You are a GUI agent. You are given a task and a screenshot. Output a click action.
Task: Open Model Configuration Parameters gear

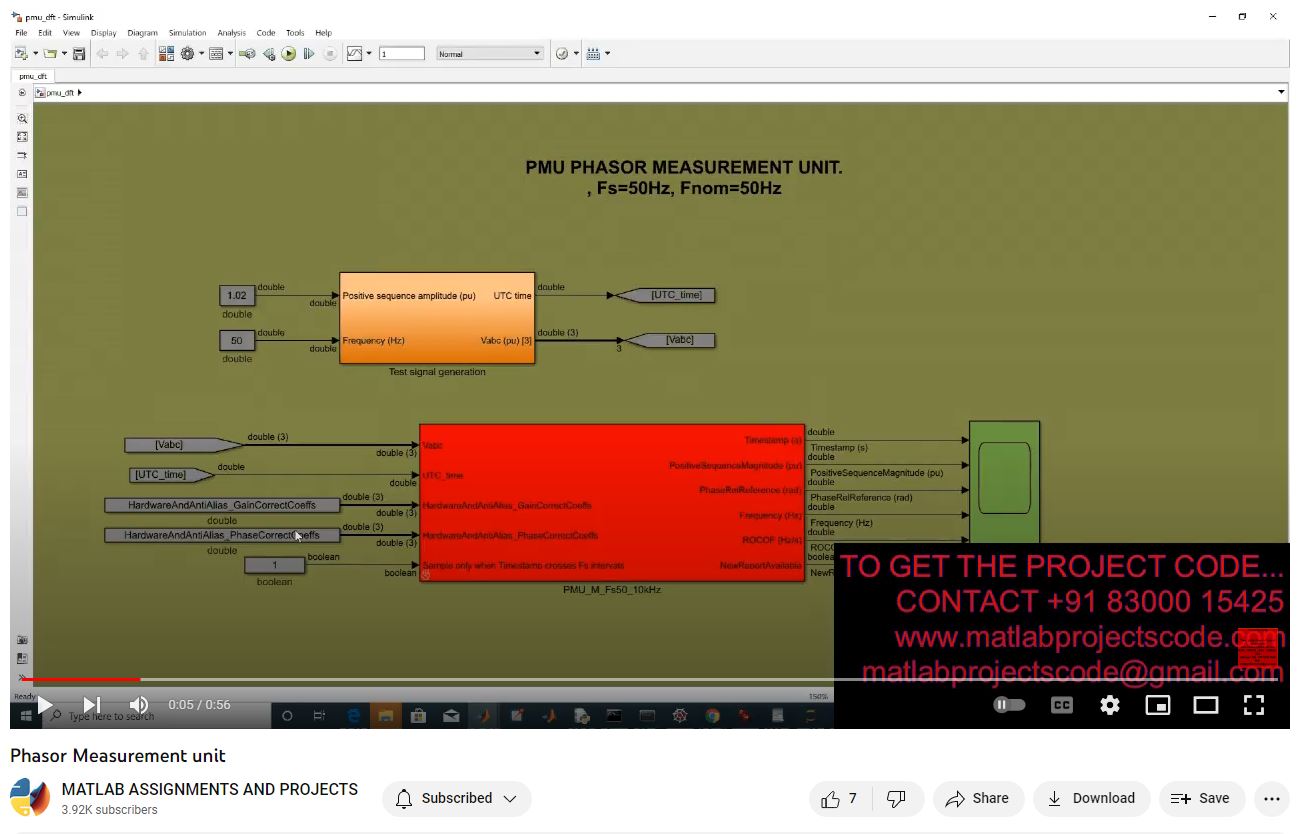[x=187, y=54]
